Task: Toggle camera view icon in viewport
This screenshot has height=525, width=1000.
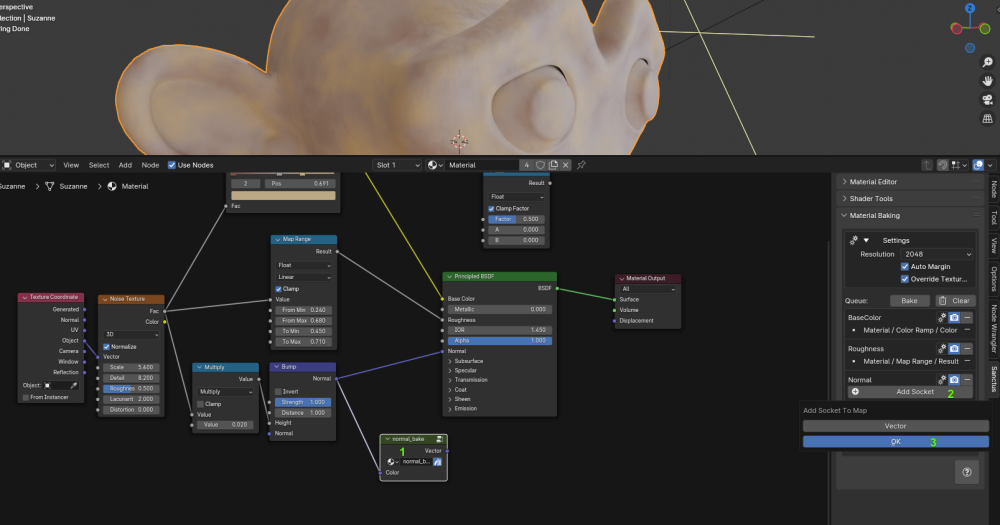Action: [987, 100]
